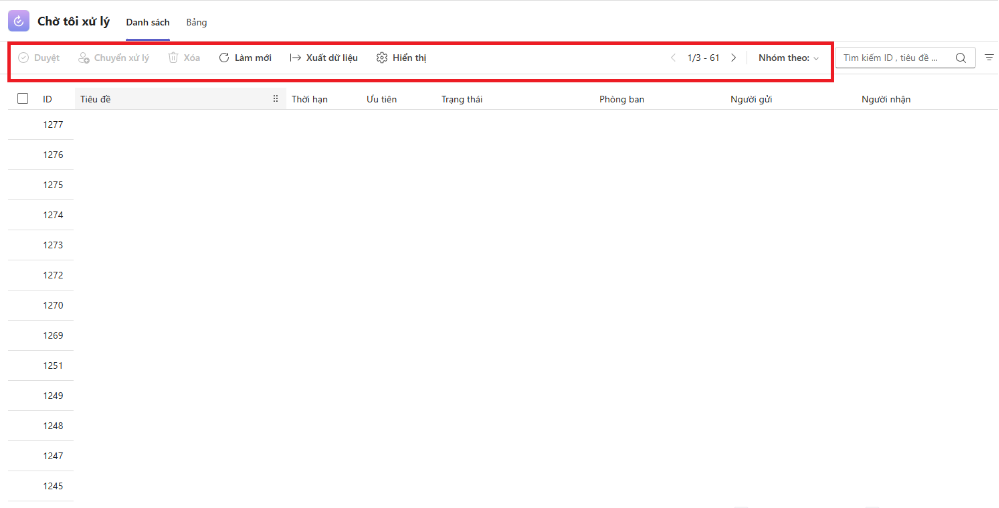This screenshot has width=999, height=508.
Task: Click the Làm mới refresh icon
Action: coord(224,58)
